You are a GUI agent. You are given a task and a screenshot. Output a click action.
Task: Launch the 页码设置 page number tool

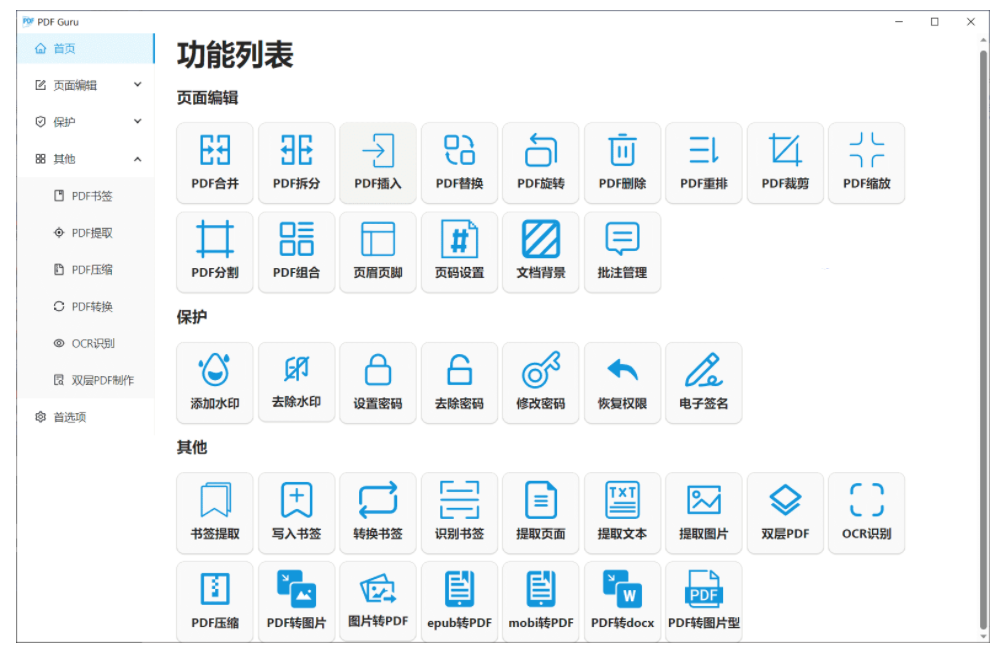click(460, 251)
